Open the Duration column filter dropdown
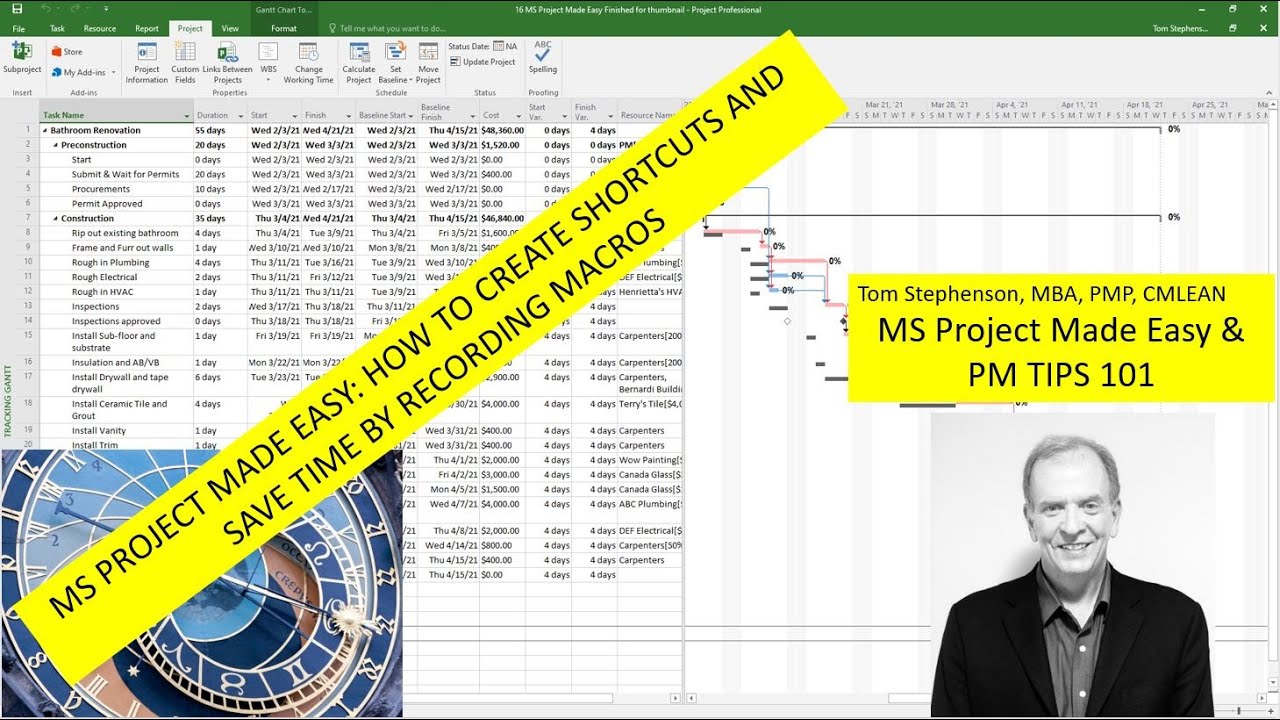The width and height of the screenshot is (1280, 720). 241,116
